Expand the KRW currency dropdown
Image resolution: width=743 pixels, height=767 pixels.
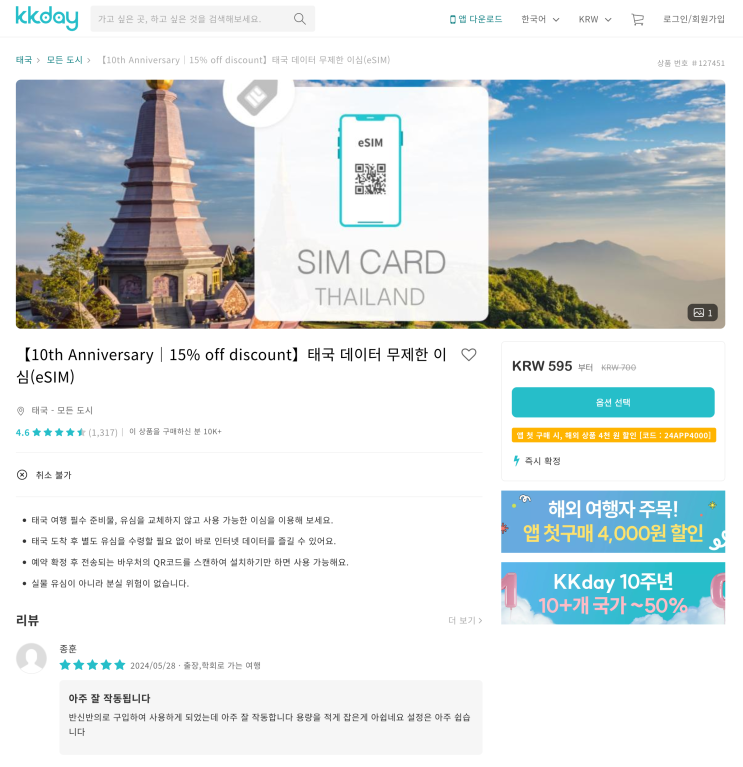pos(595,20)
